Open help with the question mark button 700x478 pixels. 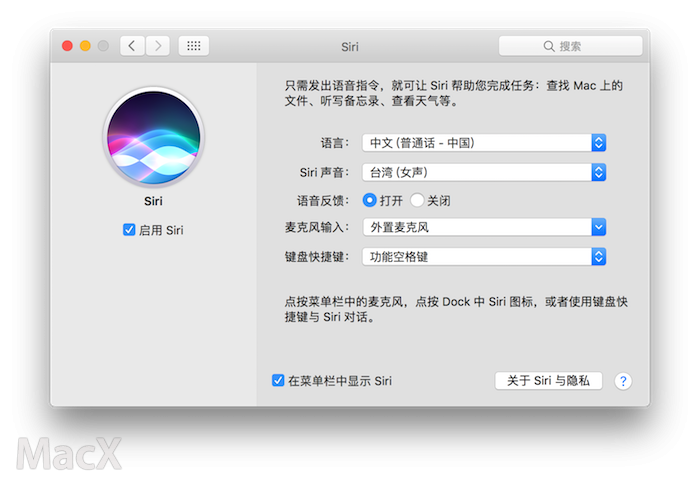(623, 381)
